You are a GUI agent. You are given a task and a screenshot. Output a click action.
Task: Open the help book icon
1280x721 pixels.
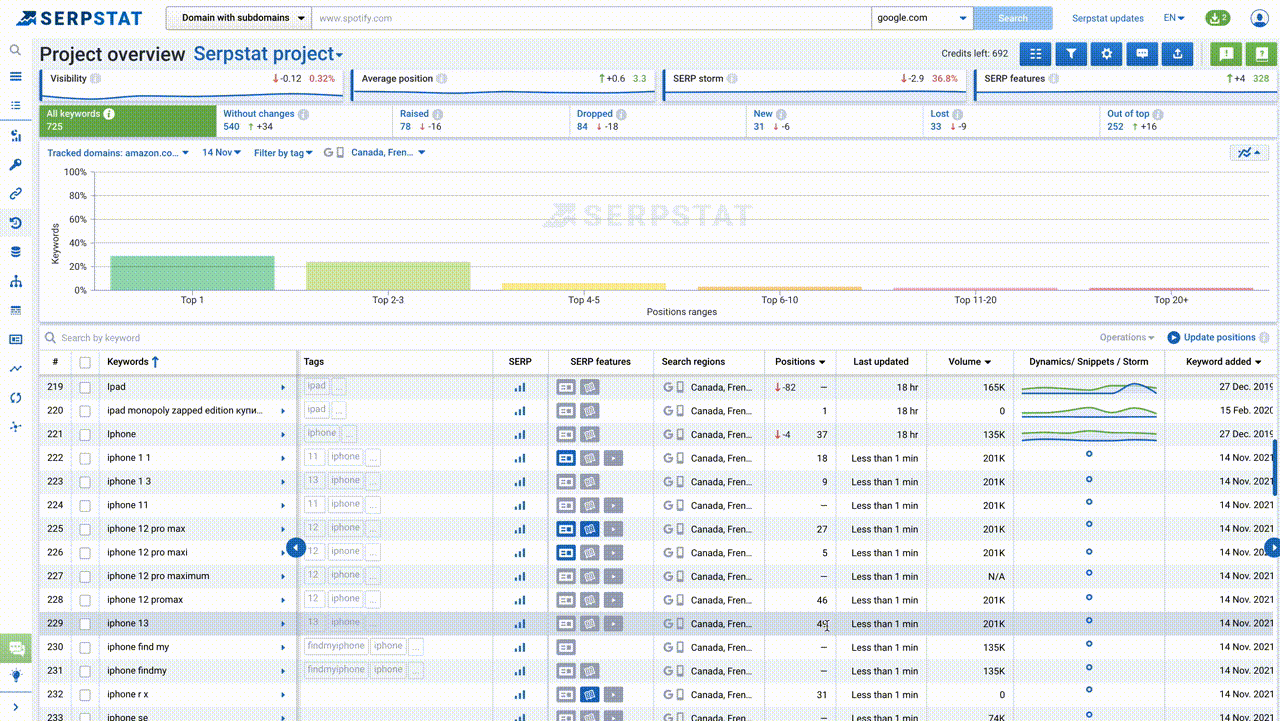point(1262,55)
